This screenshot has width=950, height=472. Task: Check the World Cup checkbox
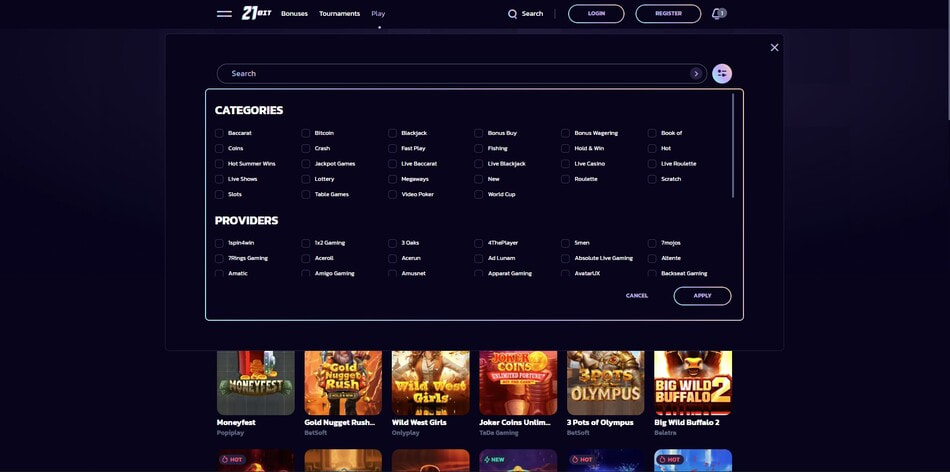[x=479, y=194]
